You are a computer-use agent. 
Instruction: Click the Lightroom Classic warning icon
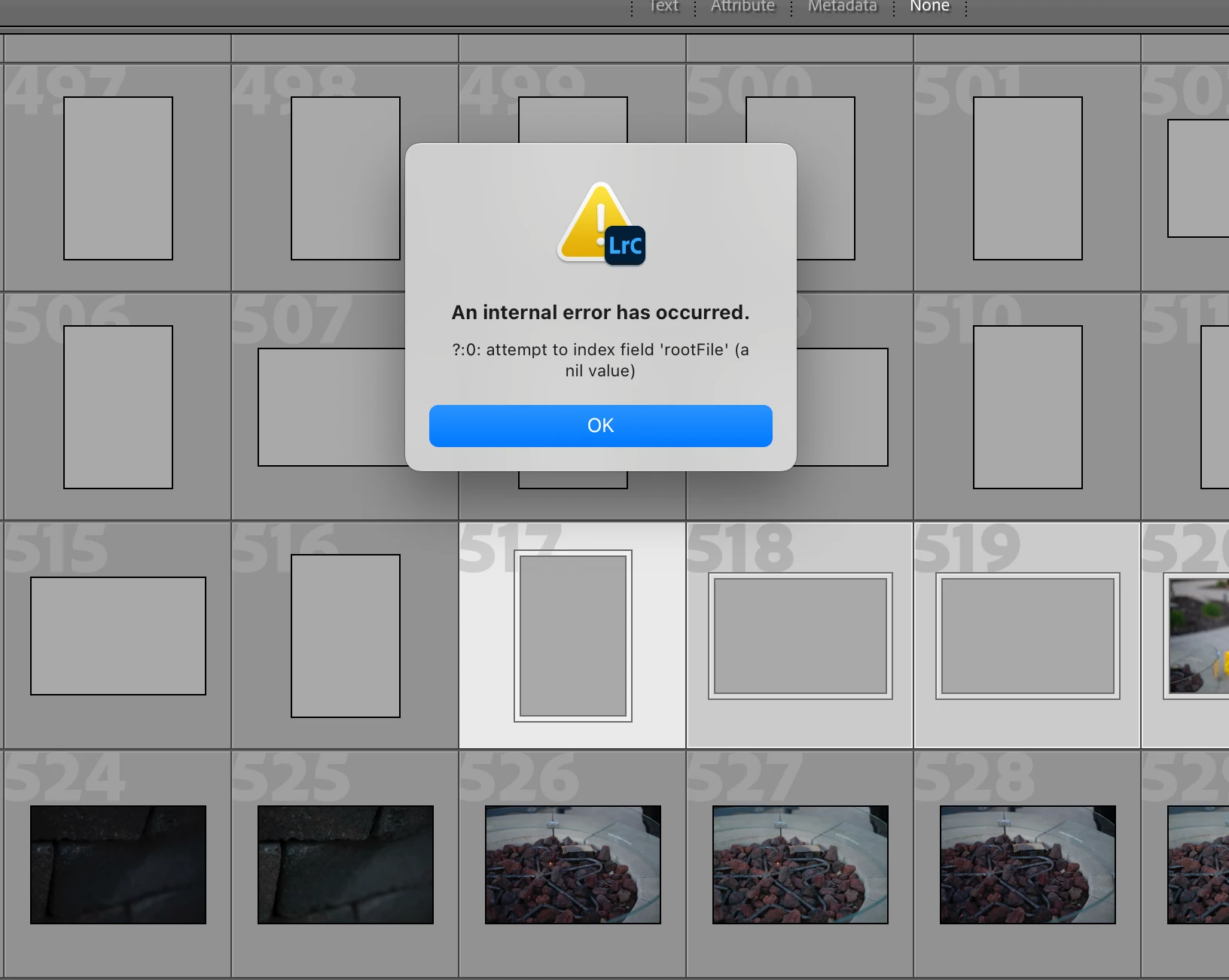pyautogui.click(x=600, y=224)
